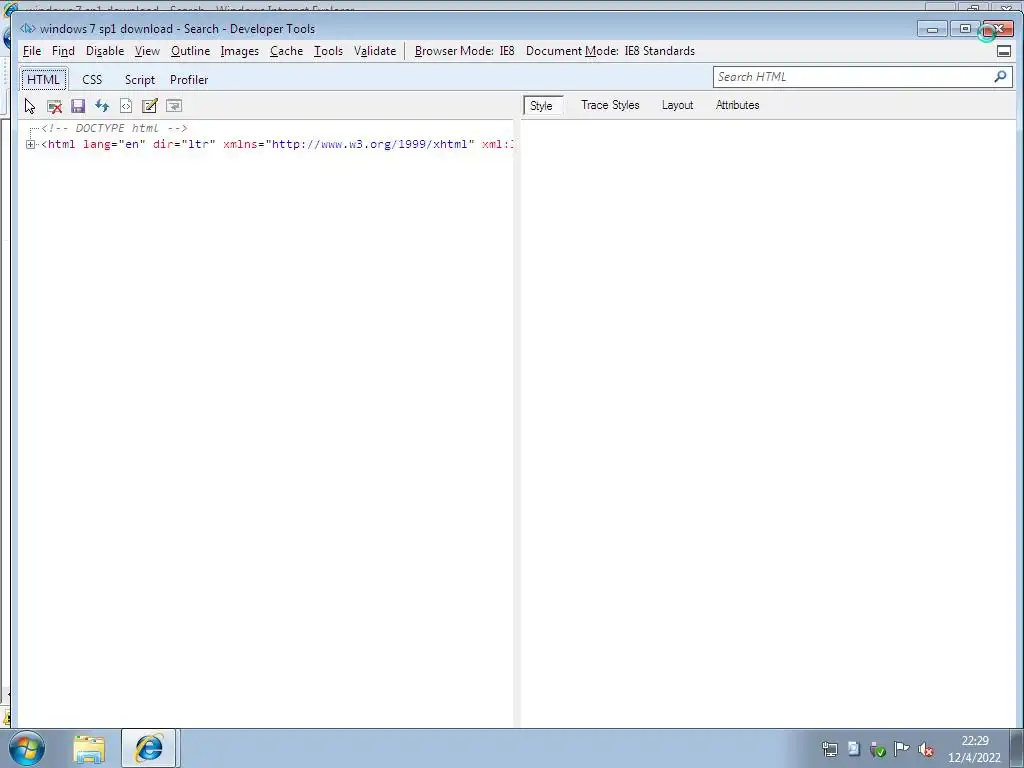Viewport: 1024px width, 768px height.
Task: Select the html lang="en" element line
Action: pos(278,144)
